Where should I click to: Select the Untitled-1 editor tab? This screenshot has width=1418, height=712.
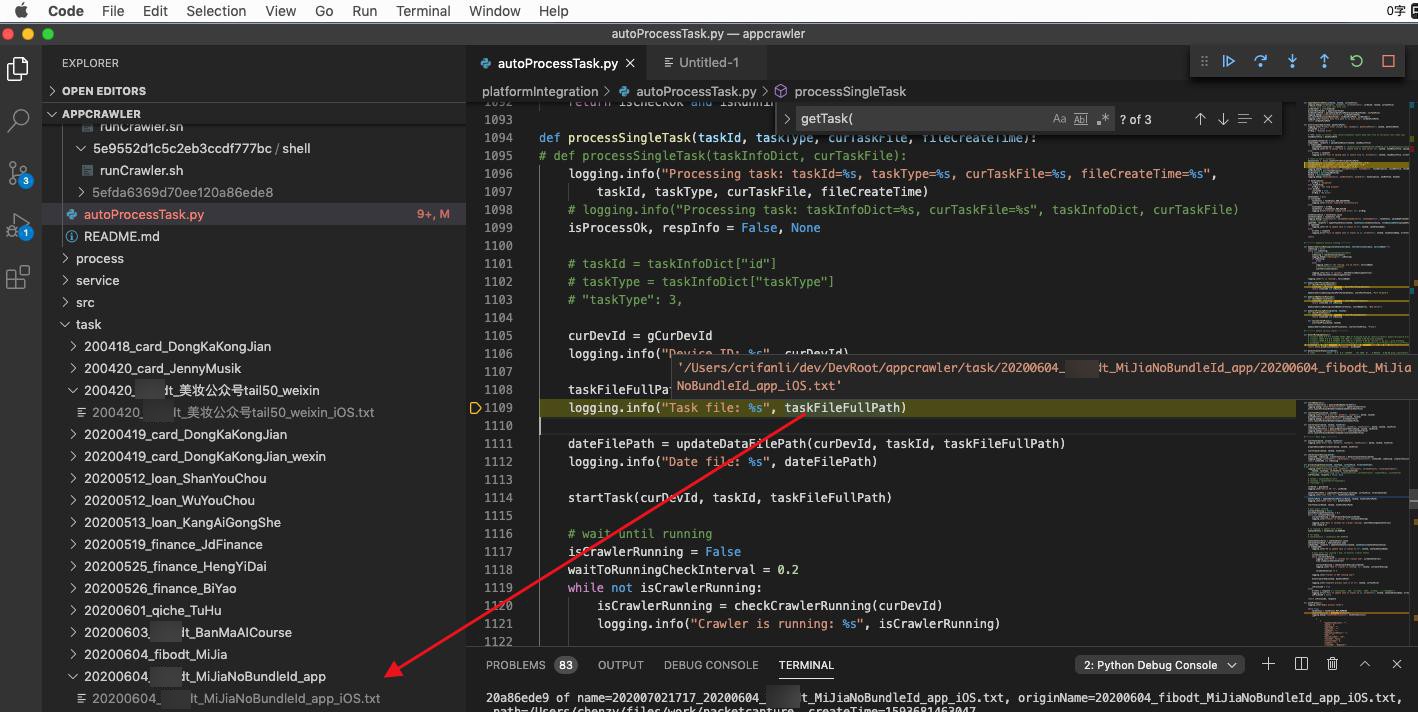708,62
